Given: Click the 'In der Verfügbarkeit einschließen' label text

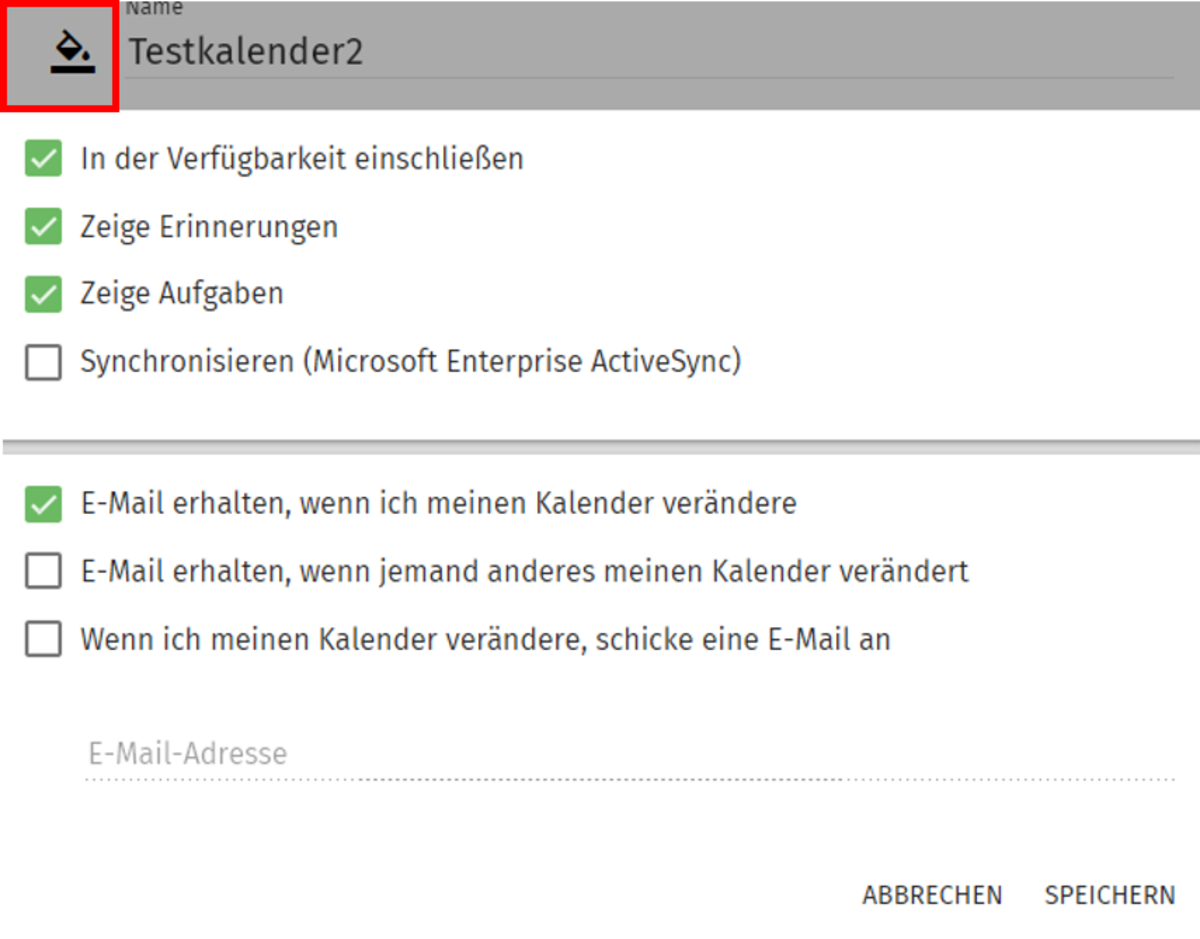Looking at the screenshot, I should tap(302, 159).
